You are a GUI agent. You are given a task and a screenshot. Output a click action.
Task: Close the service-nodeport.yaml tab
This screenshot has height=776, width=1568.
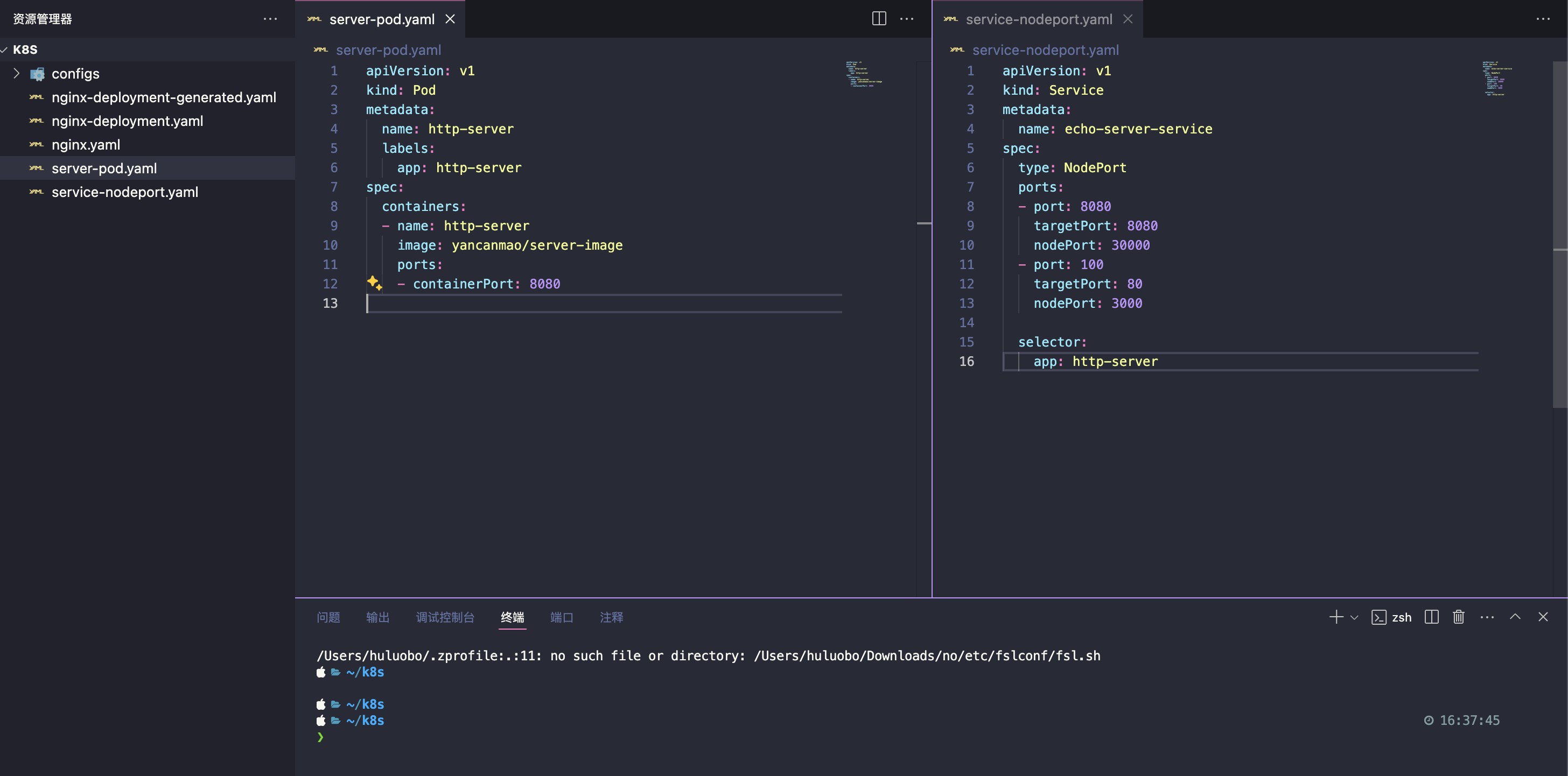coord(1128,19)
